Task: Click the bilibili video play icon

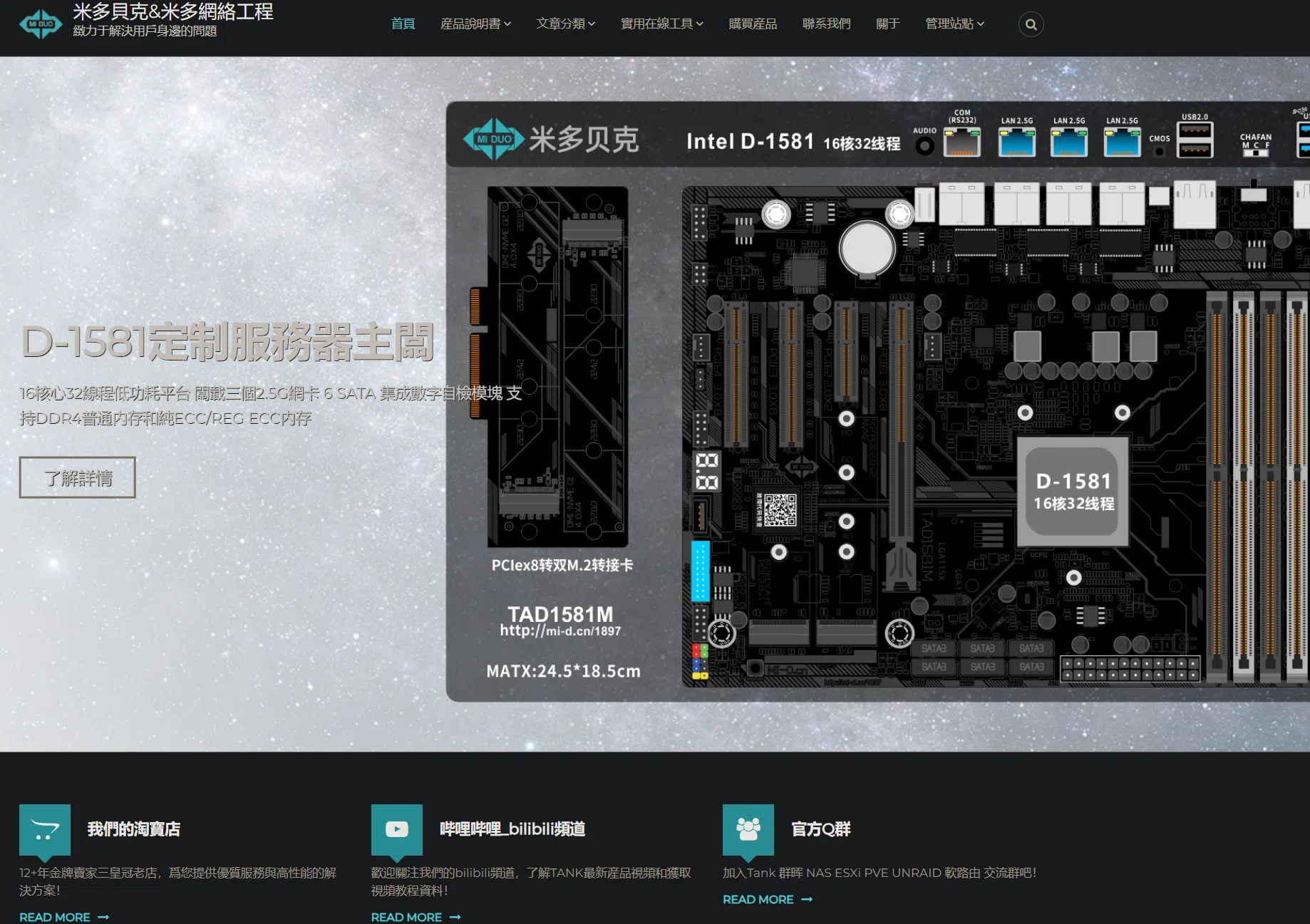Action: pyautogui.click(x=397, y=829)
